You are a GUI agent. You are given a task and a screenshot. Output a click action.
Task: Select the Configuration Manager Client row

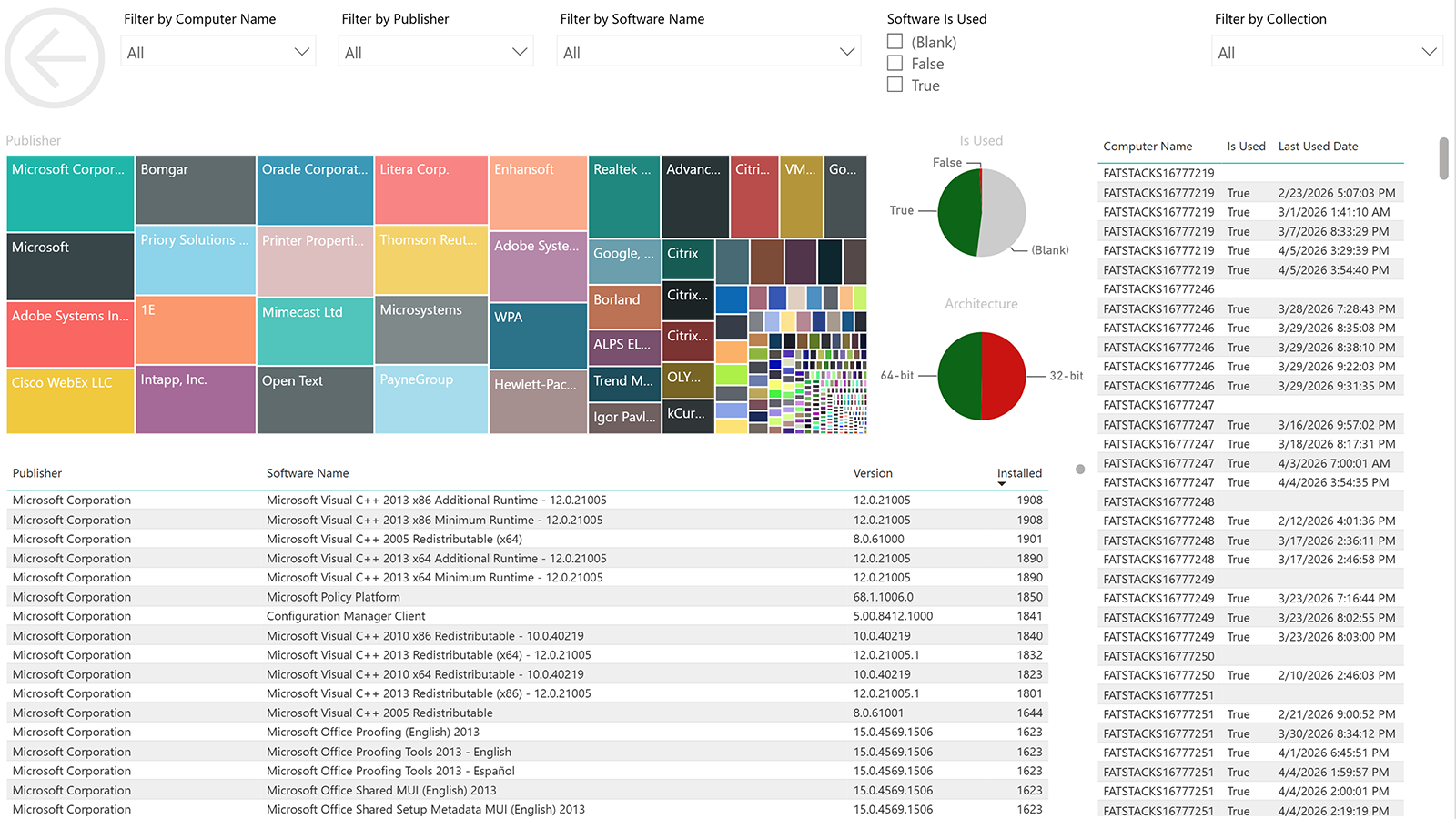click(528, 616)
